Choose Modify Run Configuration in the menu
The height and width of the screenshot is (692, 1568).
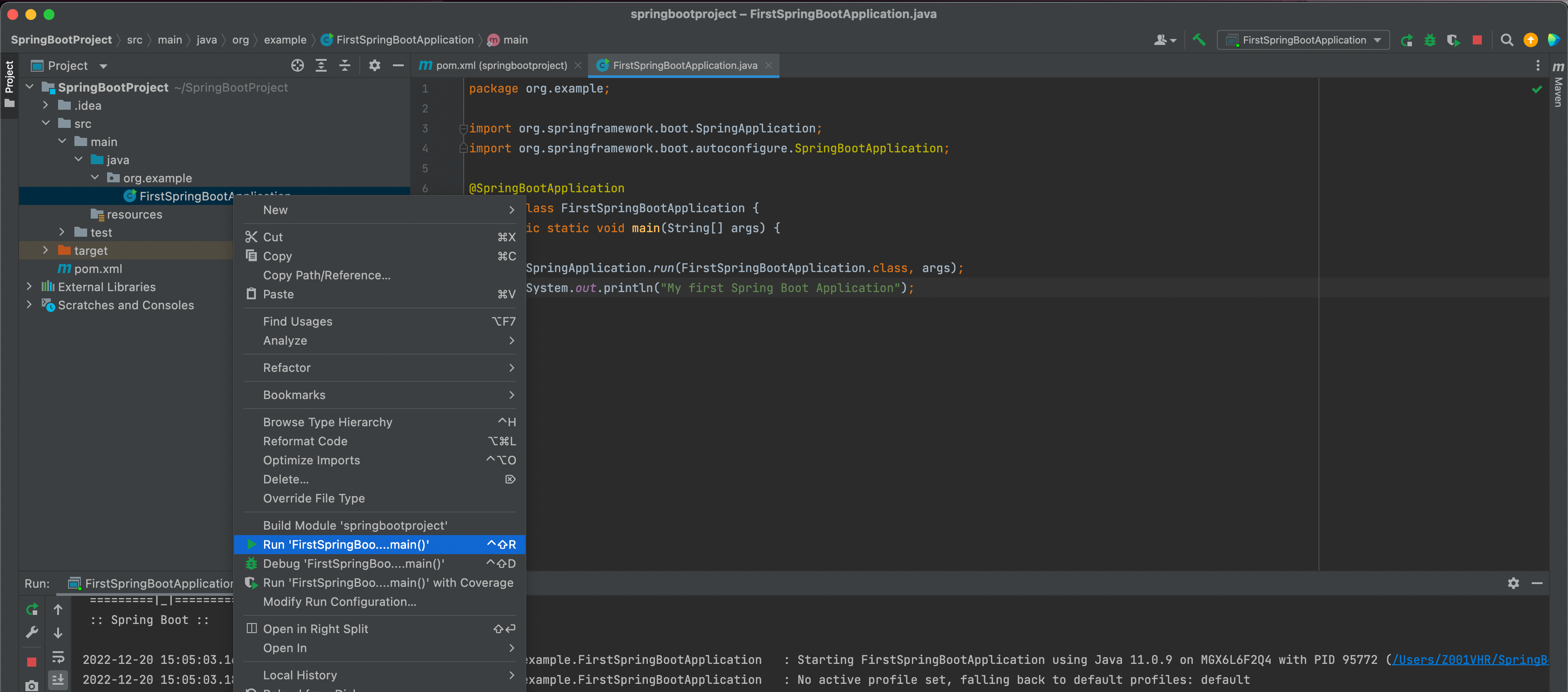click(x=339, y=601)
